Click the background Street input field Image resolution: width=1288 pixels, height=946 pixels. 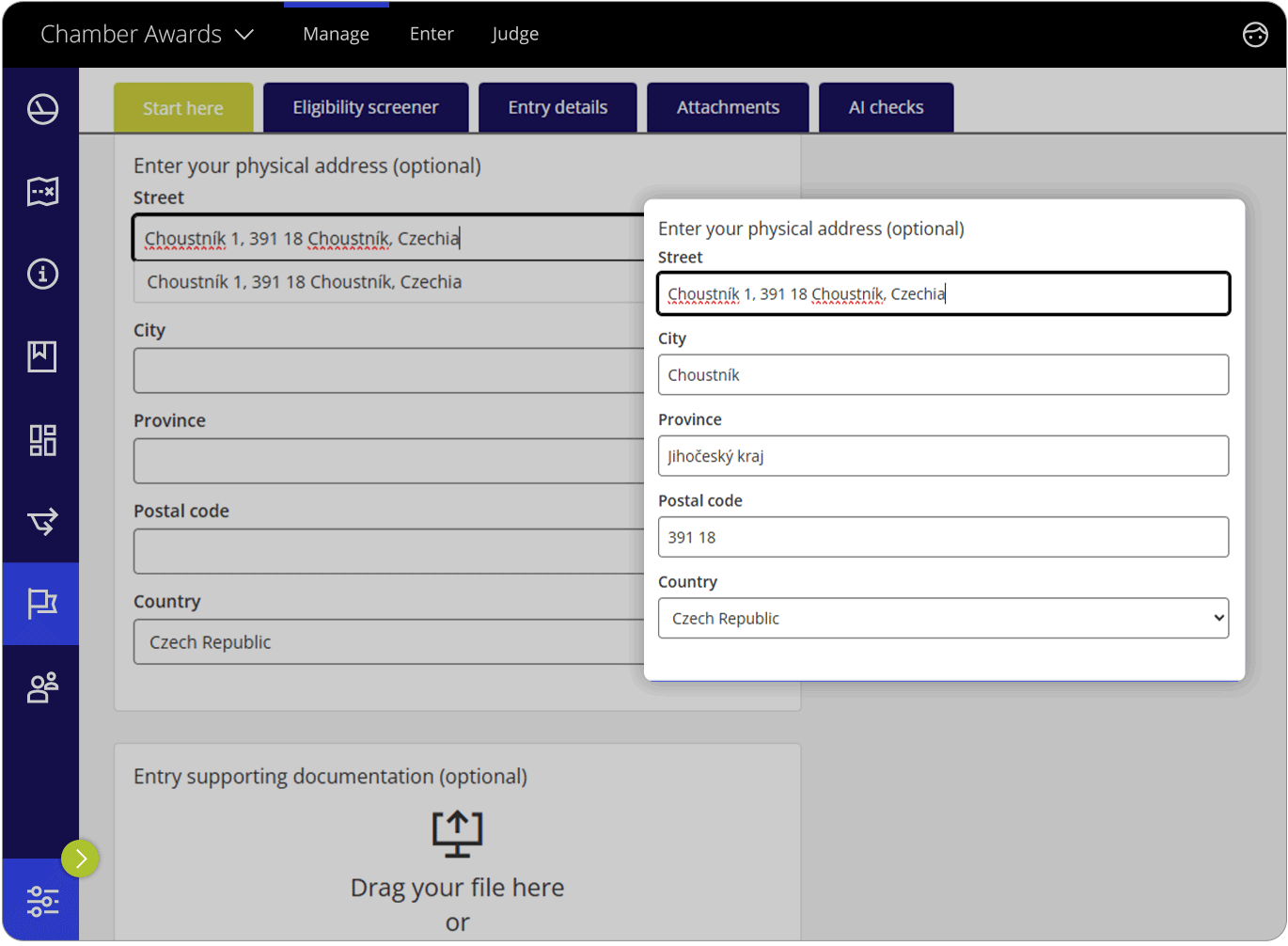[389, 238]
